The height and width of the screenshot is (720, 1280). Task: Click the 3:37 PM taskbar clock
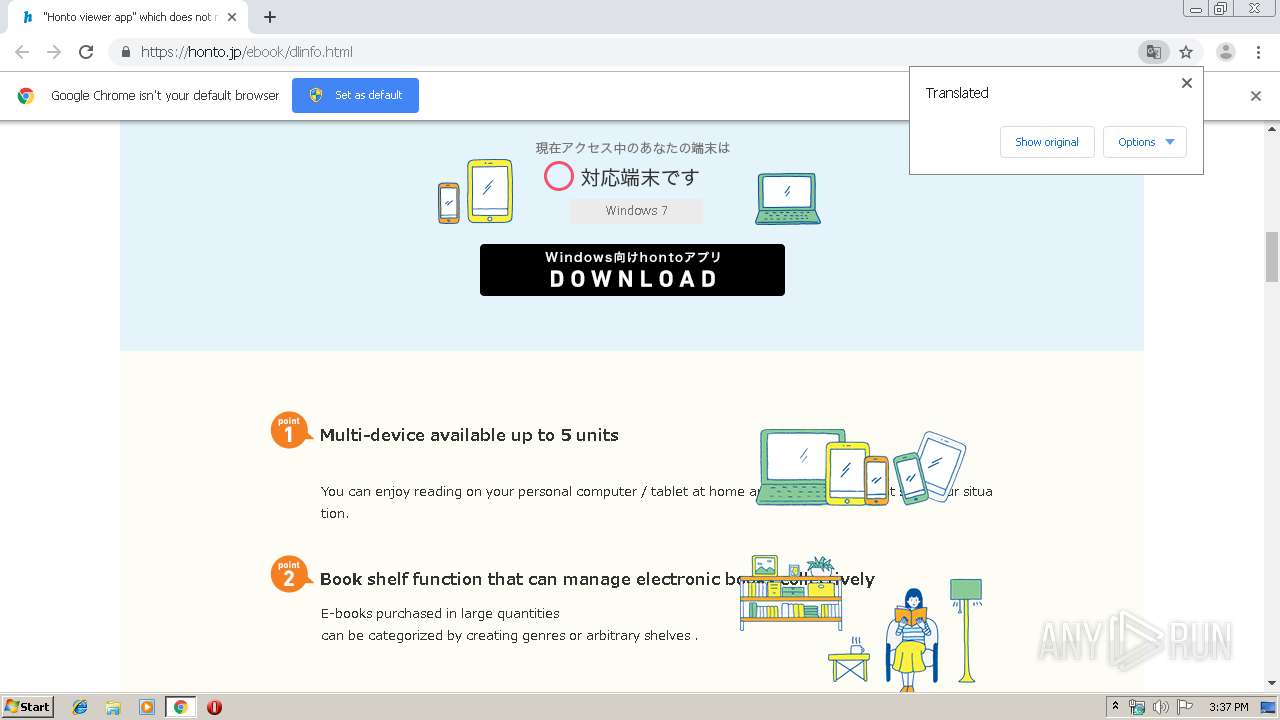(1229, 707)
